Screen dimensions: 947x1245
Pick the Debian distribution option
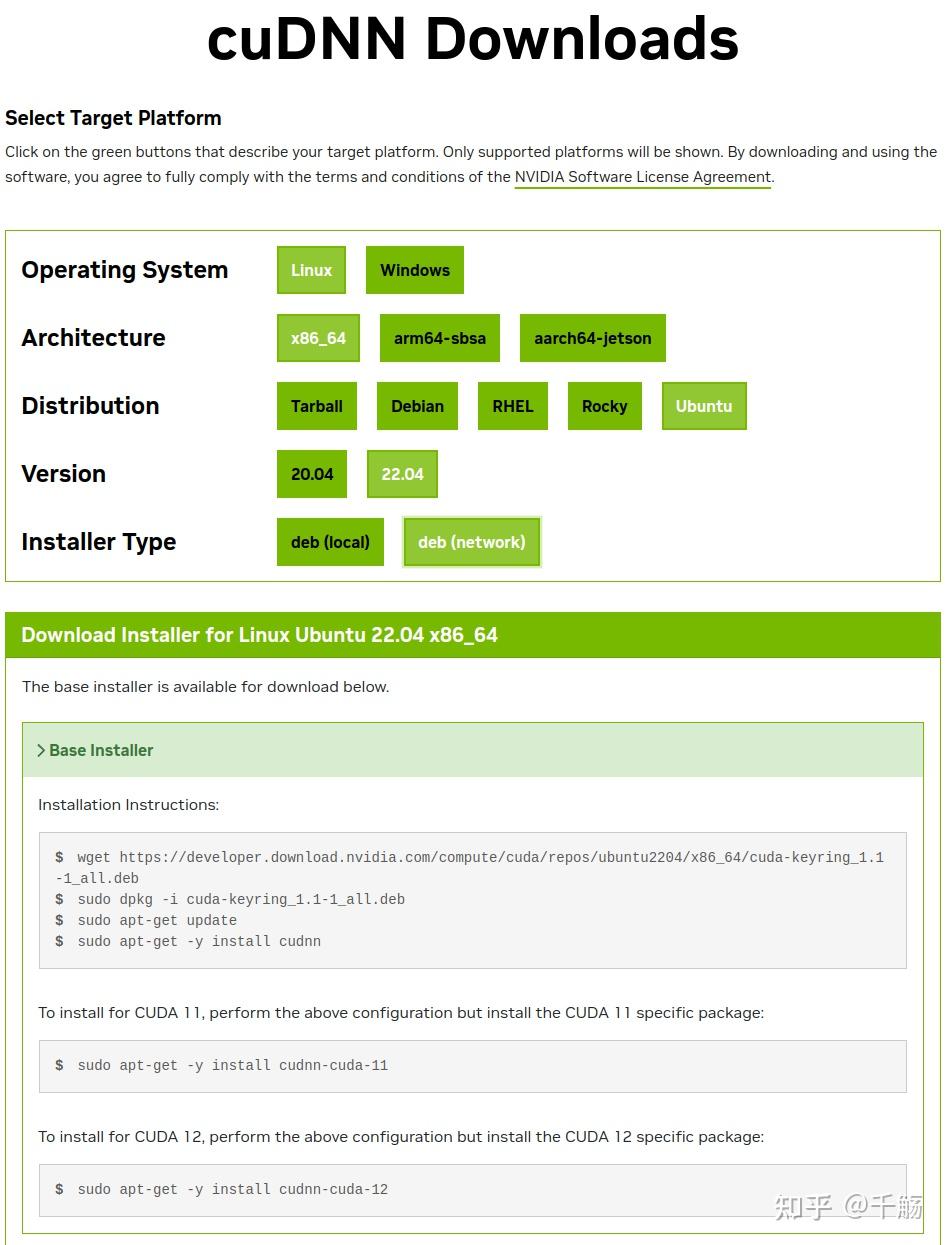417,406
